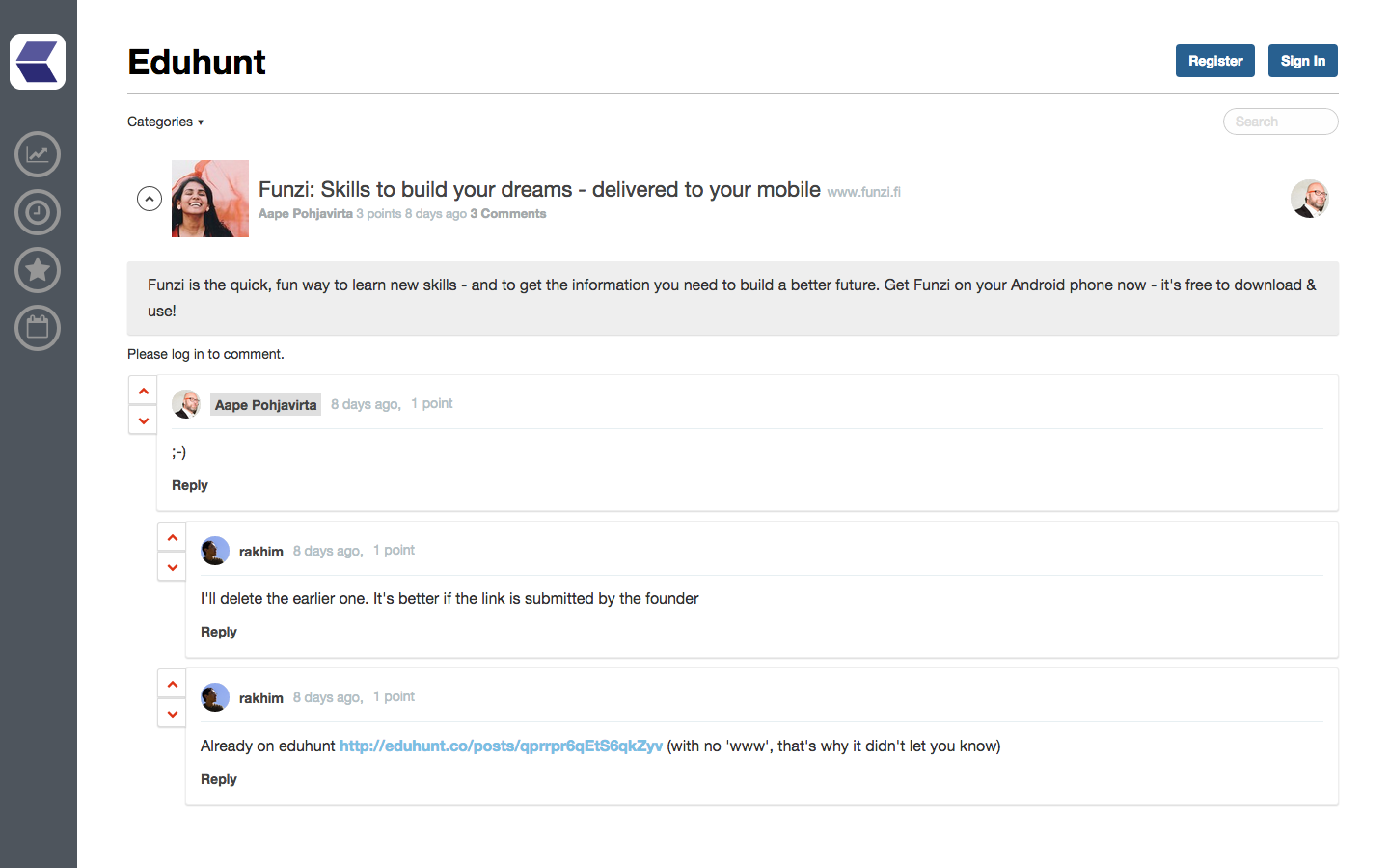Downvote rakhim's 'Already on eduhunt' comment
This screenshot has width=1389, height=868.
click(173, 714)
